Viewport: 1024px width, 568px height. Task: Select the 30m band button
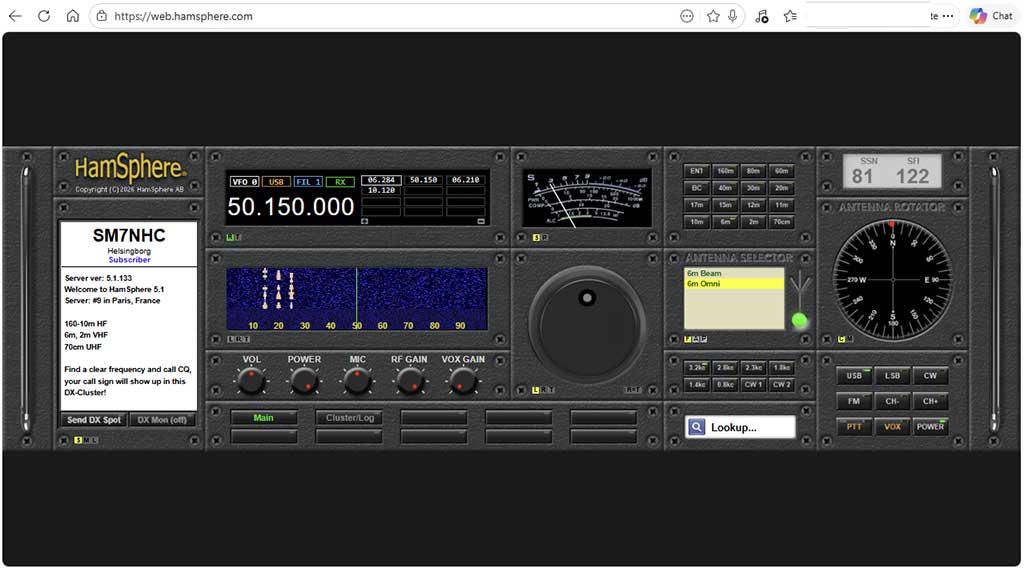coord(753,188)
